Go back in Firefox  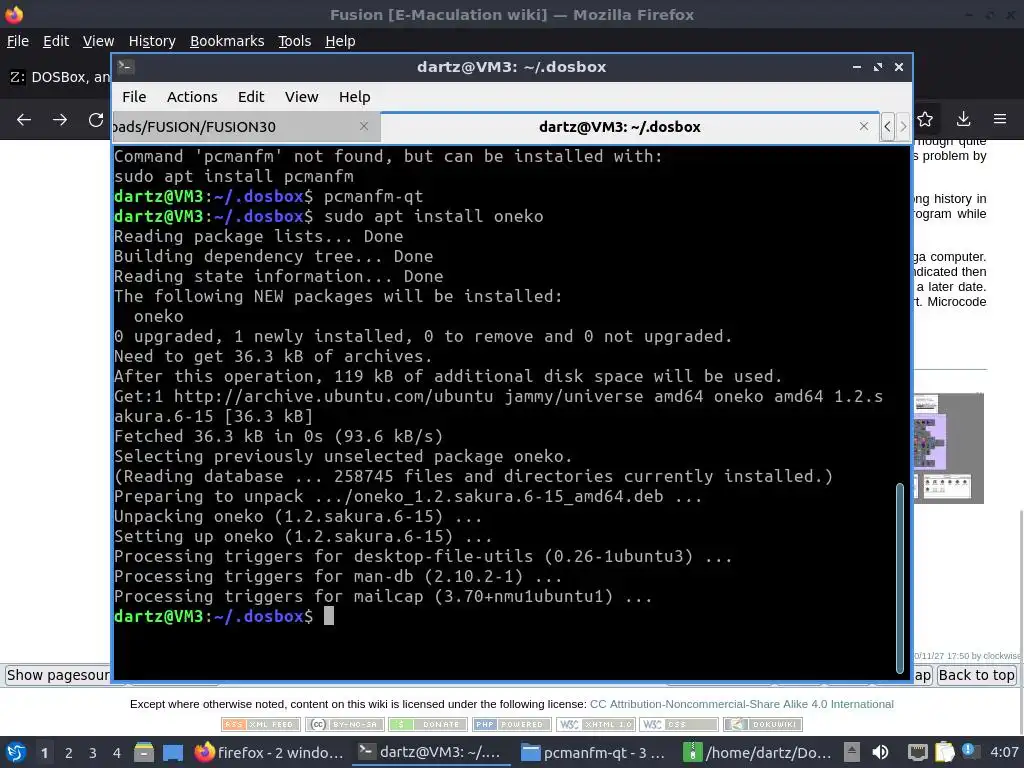24,120
